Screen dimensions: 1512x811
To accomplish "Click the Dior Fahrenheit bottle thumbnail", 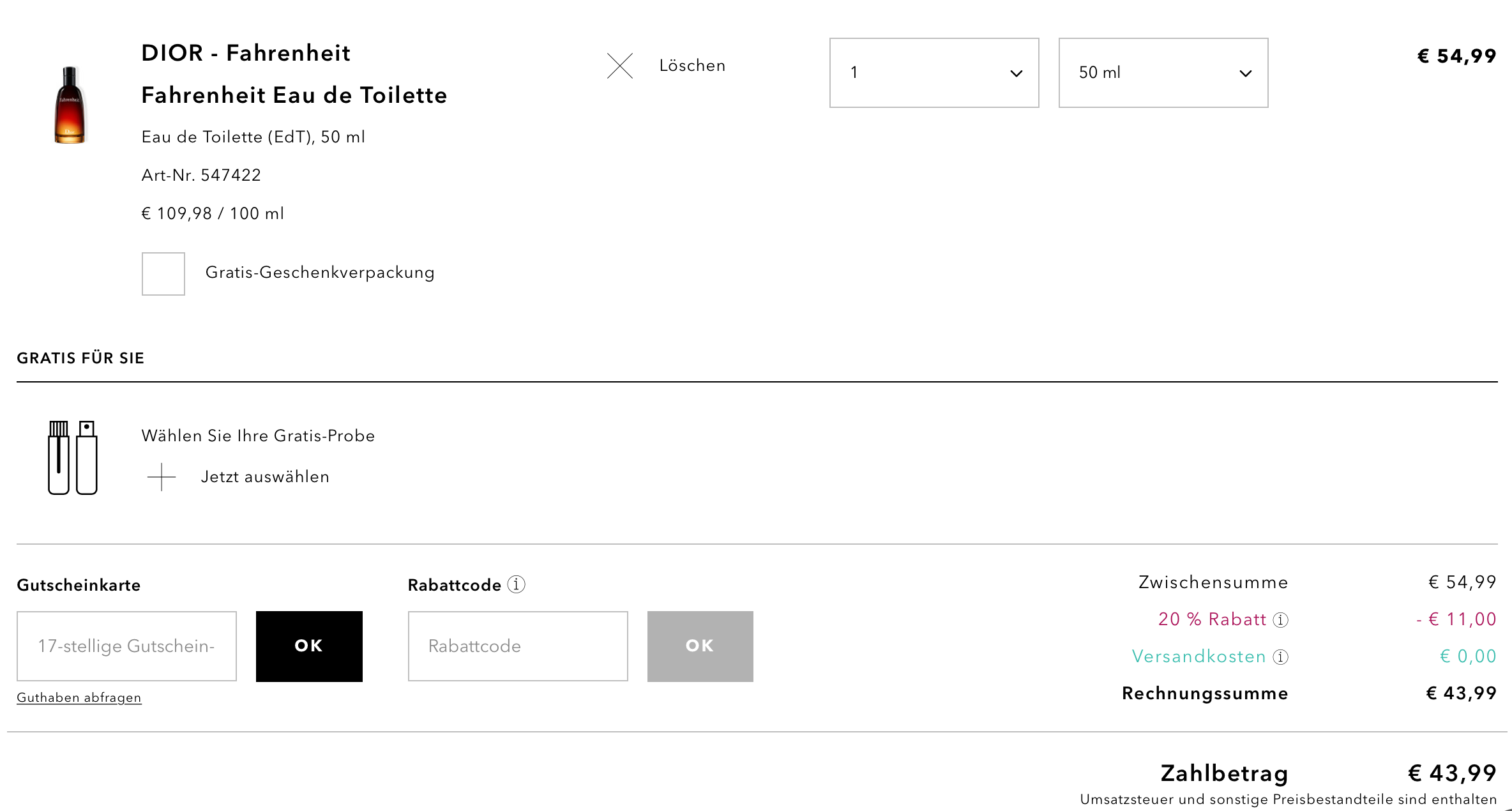I will [70, 105].
